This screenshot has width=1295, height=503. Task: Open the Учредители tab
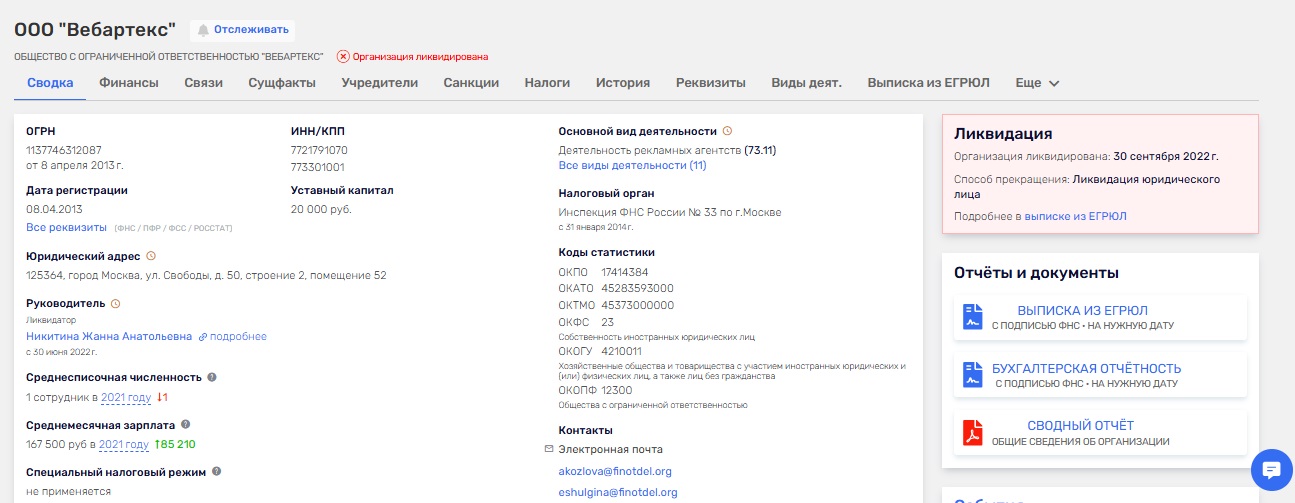click(379, 83)
